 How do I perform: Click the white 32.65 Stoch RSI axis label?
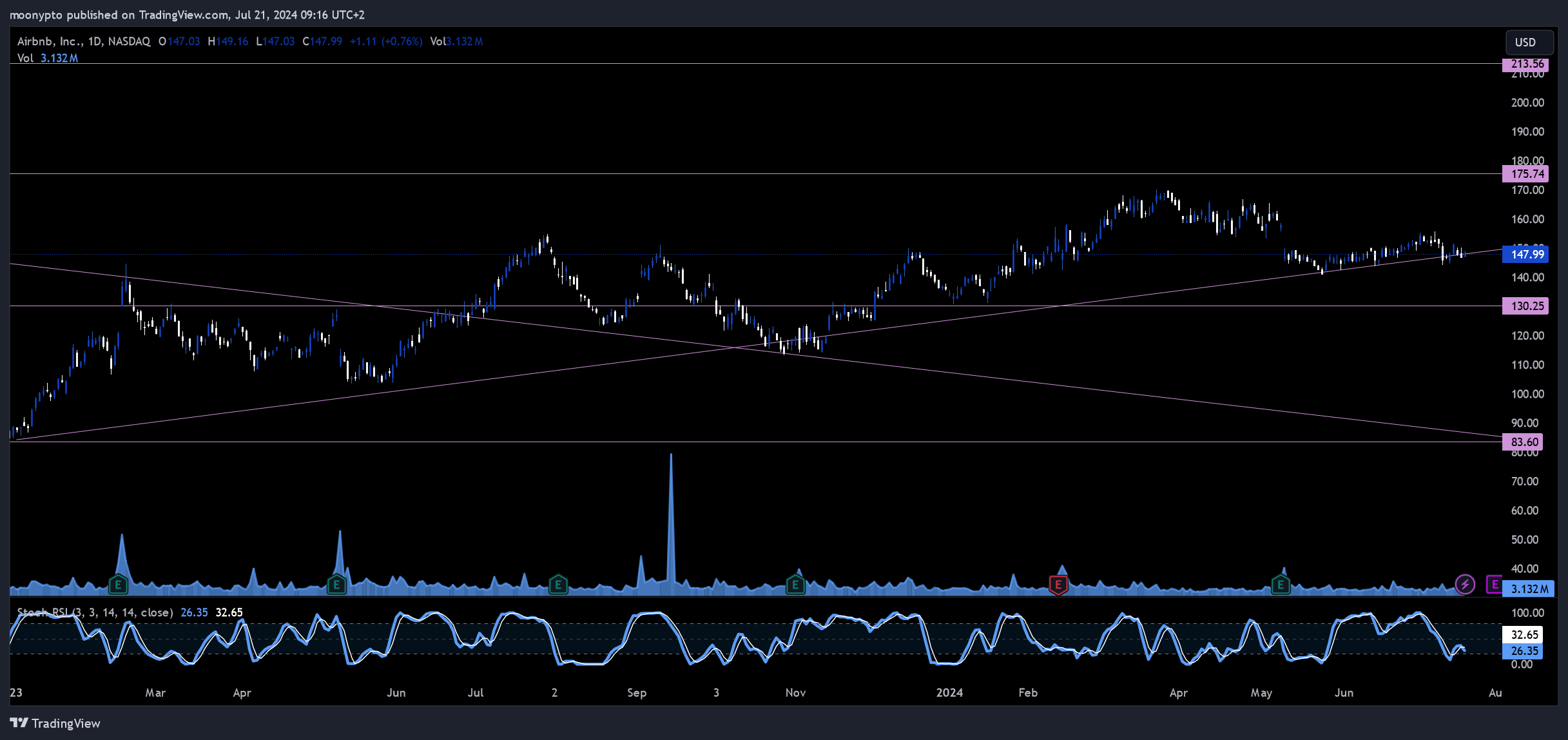pos(1522,635)
